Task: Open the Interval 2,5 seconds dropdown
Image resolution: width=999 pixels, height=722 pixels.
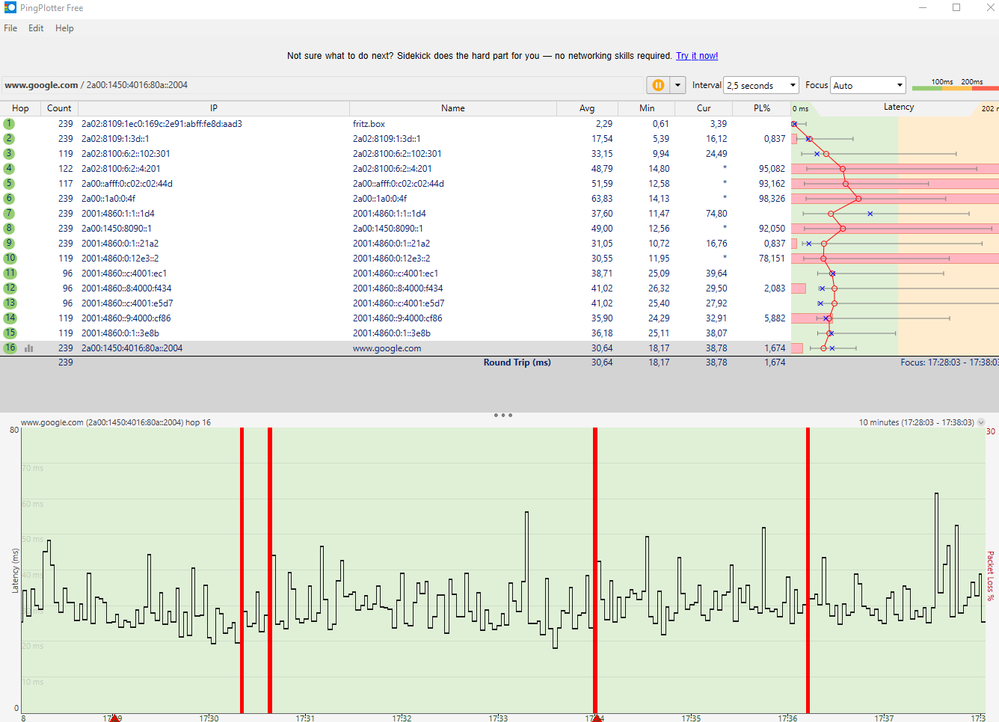Action: coord(761,85)
